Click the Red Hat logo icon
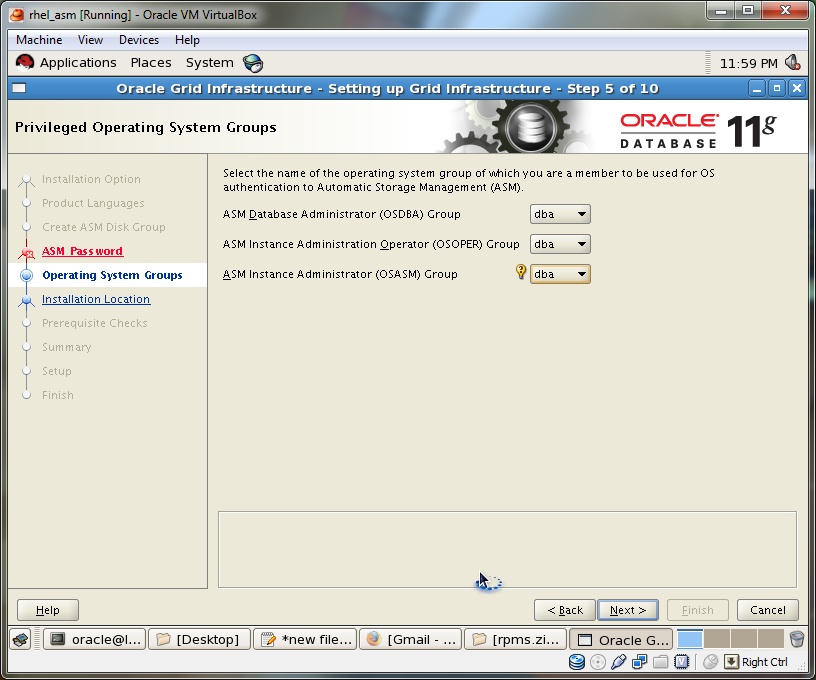 point(24,63)
